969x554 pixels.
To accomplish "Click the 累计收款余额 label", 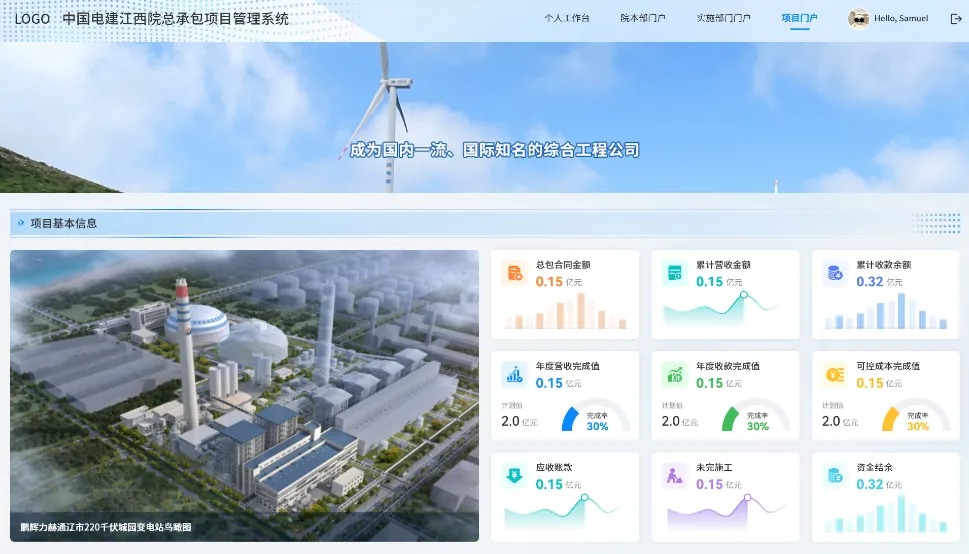I will click(x=884, y=265).
